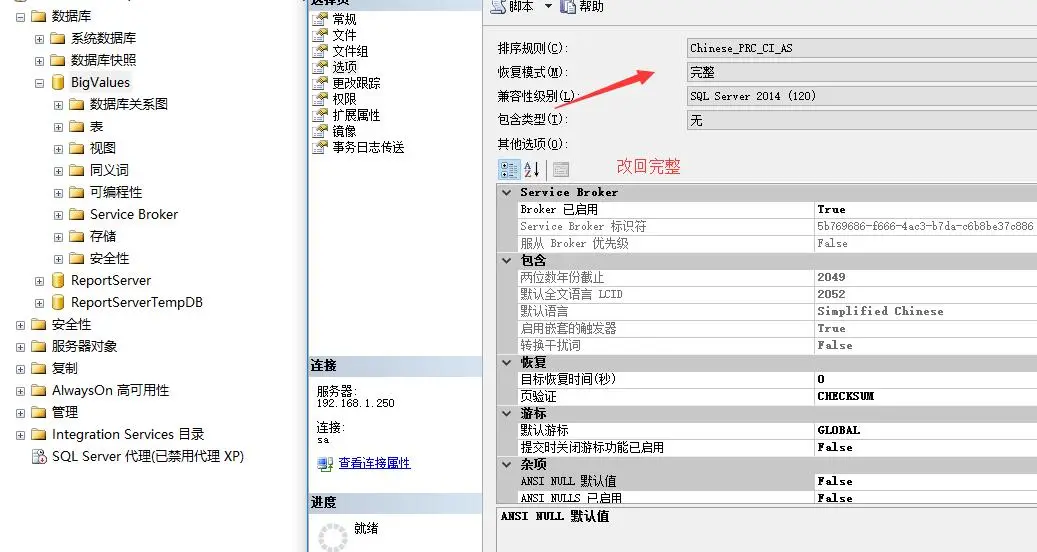The height and width of the screenshot is (552, 1037).
Task: Select the 服务器对象 tree item
Action: [x=84, y=346]
